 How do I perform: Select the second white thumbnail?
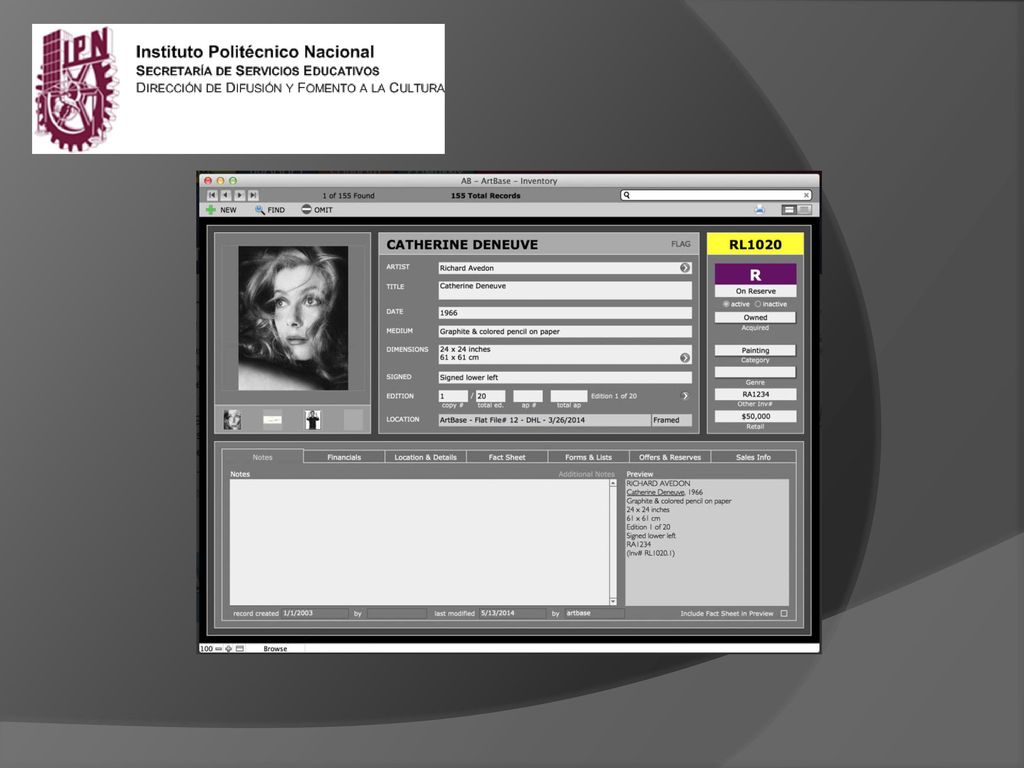[x=272, y=419]
